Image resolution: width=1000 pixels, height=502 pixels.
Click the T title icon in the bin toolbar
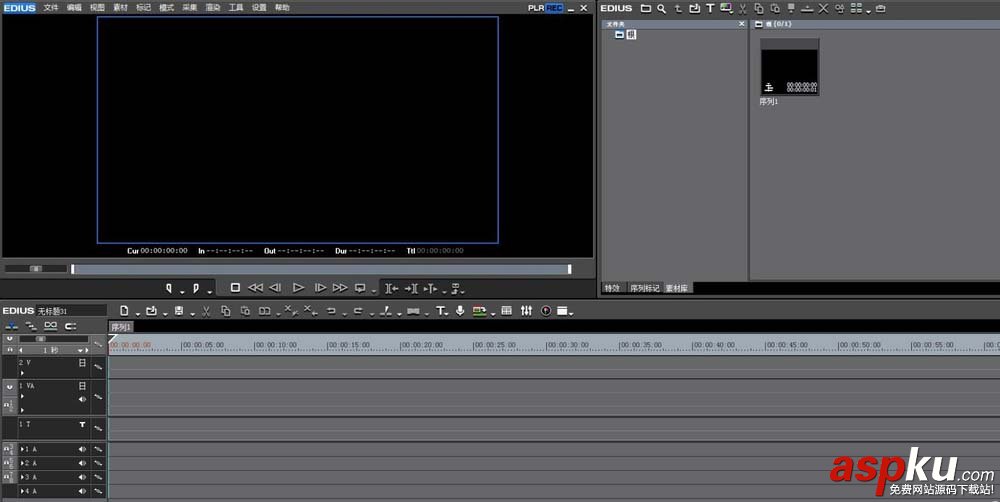coord(710,8)
